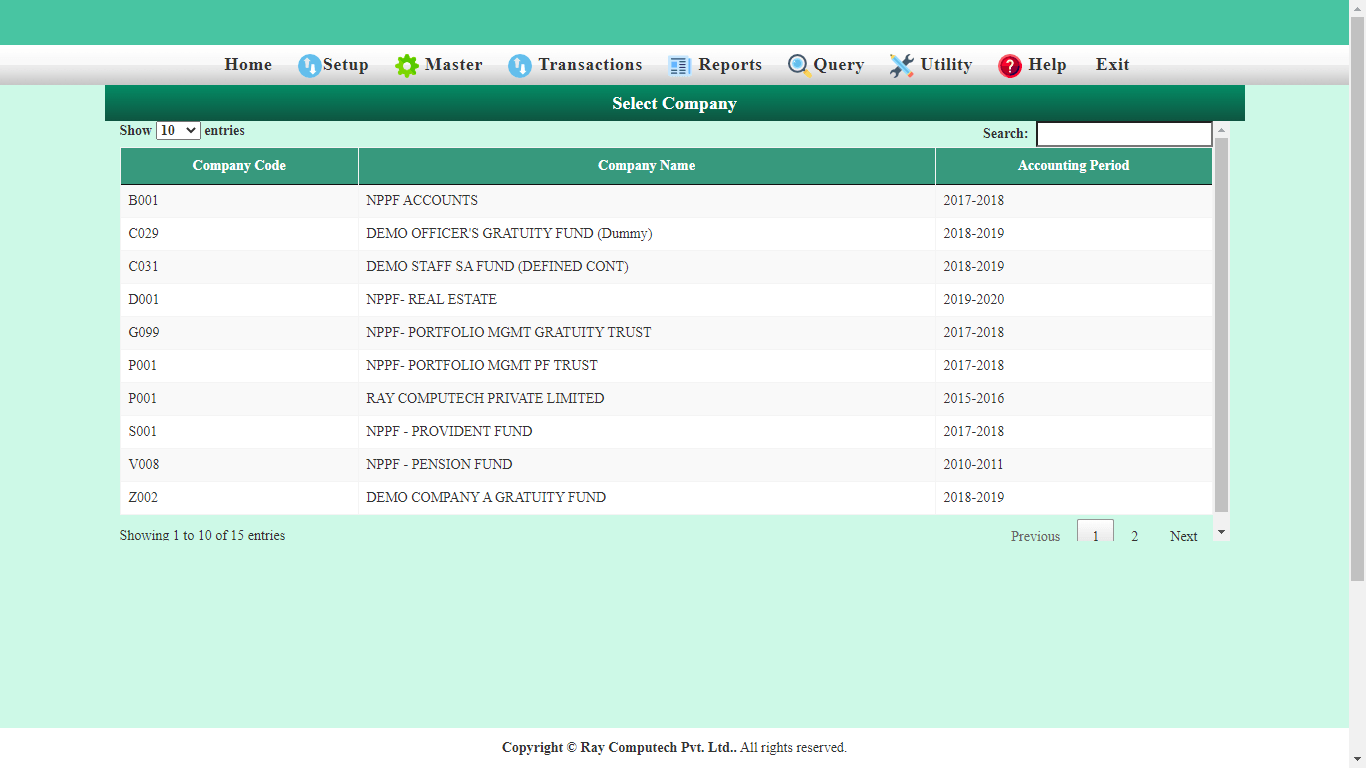
Task: Open the Show entries dropdown
Action: pyautogui.click(x=178, y=131)
